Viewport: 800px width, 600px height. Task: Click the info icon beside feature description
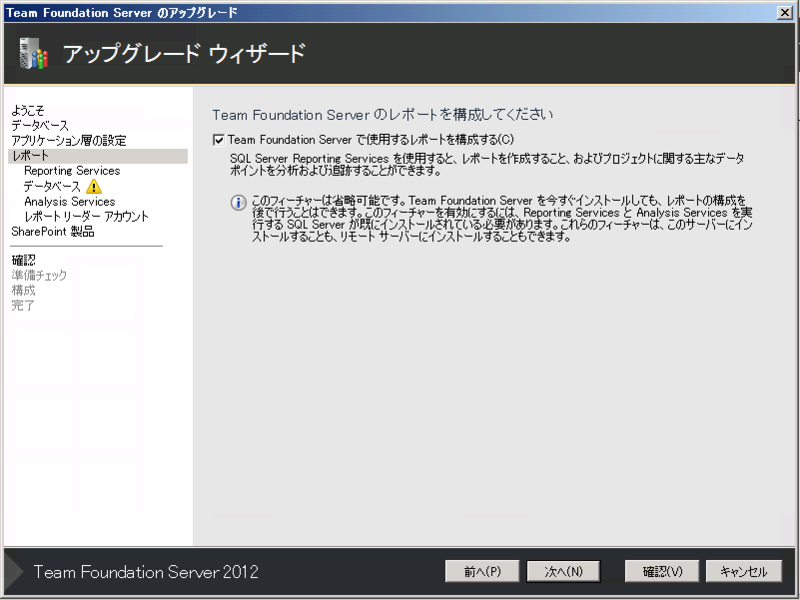pos(238,203)
